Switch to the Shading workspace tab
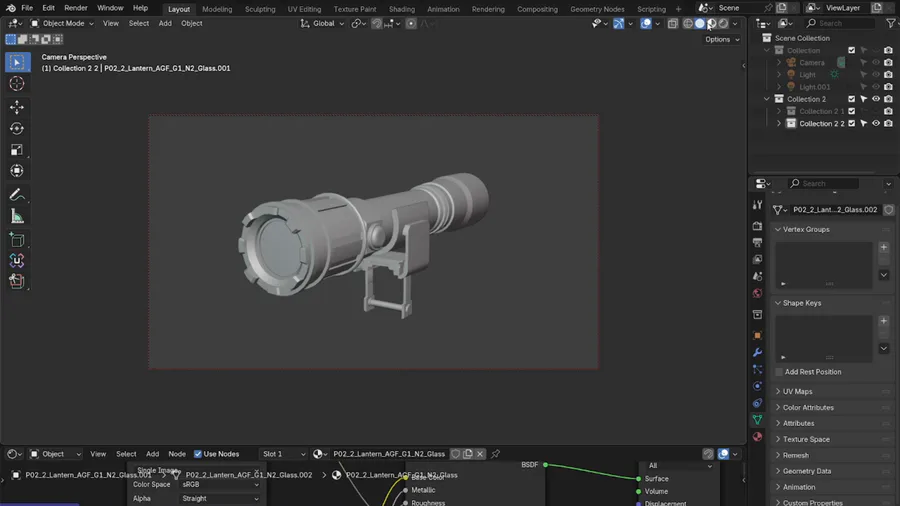Screen dimensions: 900x506 point(402,9)
